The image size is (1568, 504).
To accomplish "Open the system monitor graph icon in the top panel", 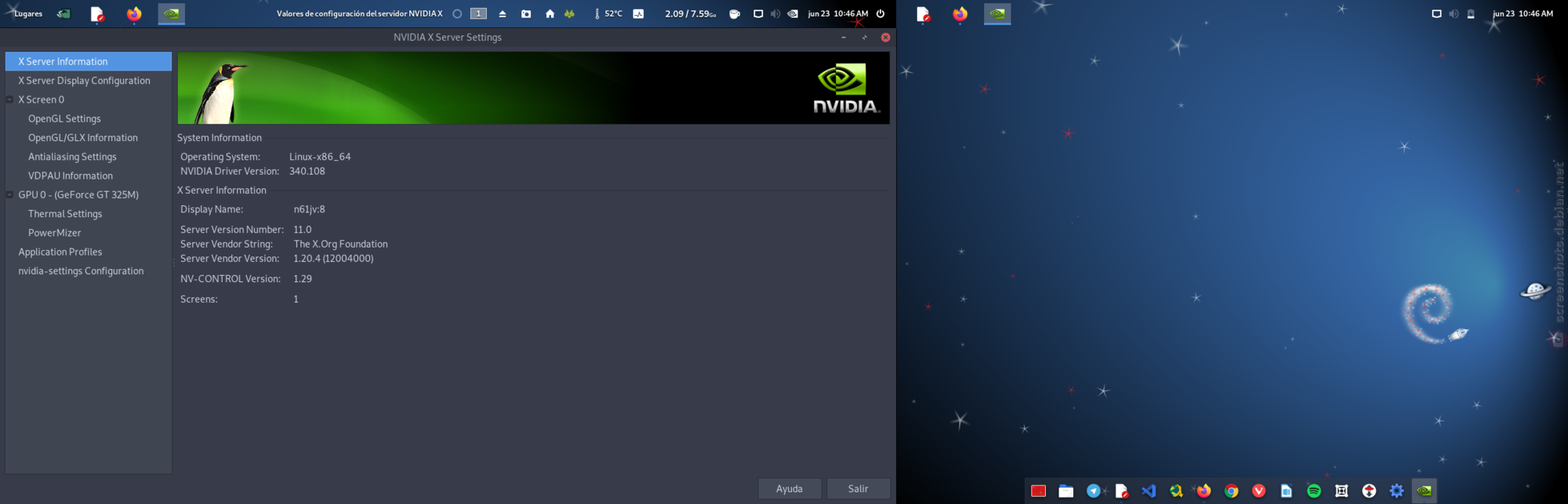I will click(638, 13).
